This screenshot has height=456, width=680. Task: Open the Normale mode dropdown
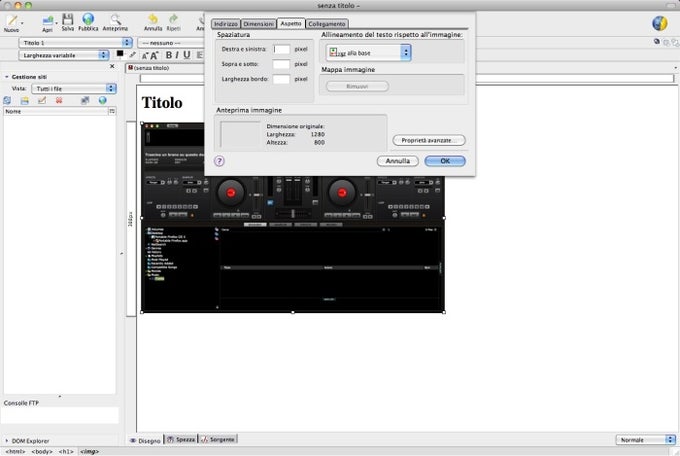click(x=646, y=440)
